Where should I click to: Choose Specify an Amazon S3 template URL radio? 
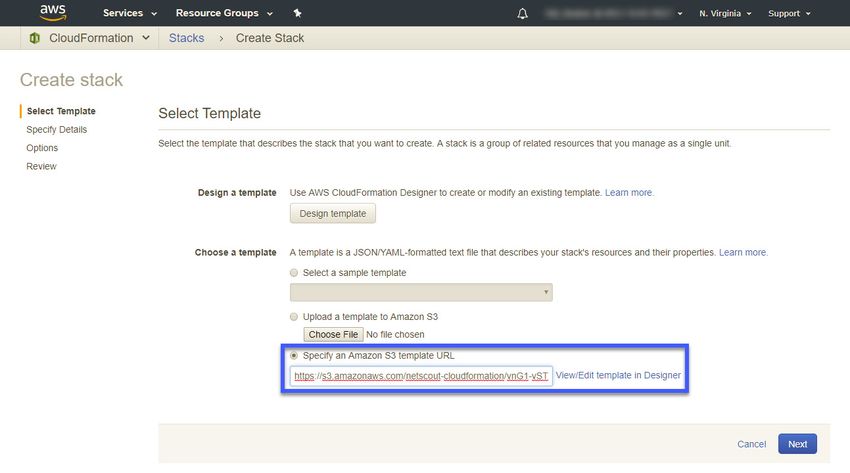point(294,355)
